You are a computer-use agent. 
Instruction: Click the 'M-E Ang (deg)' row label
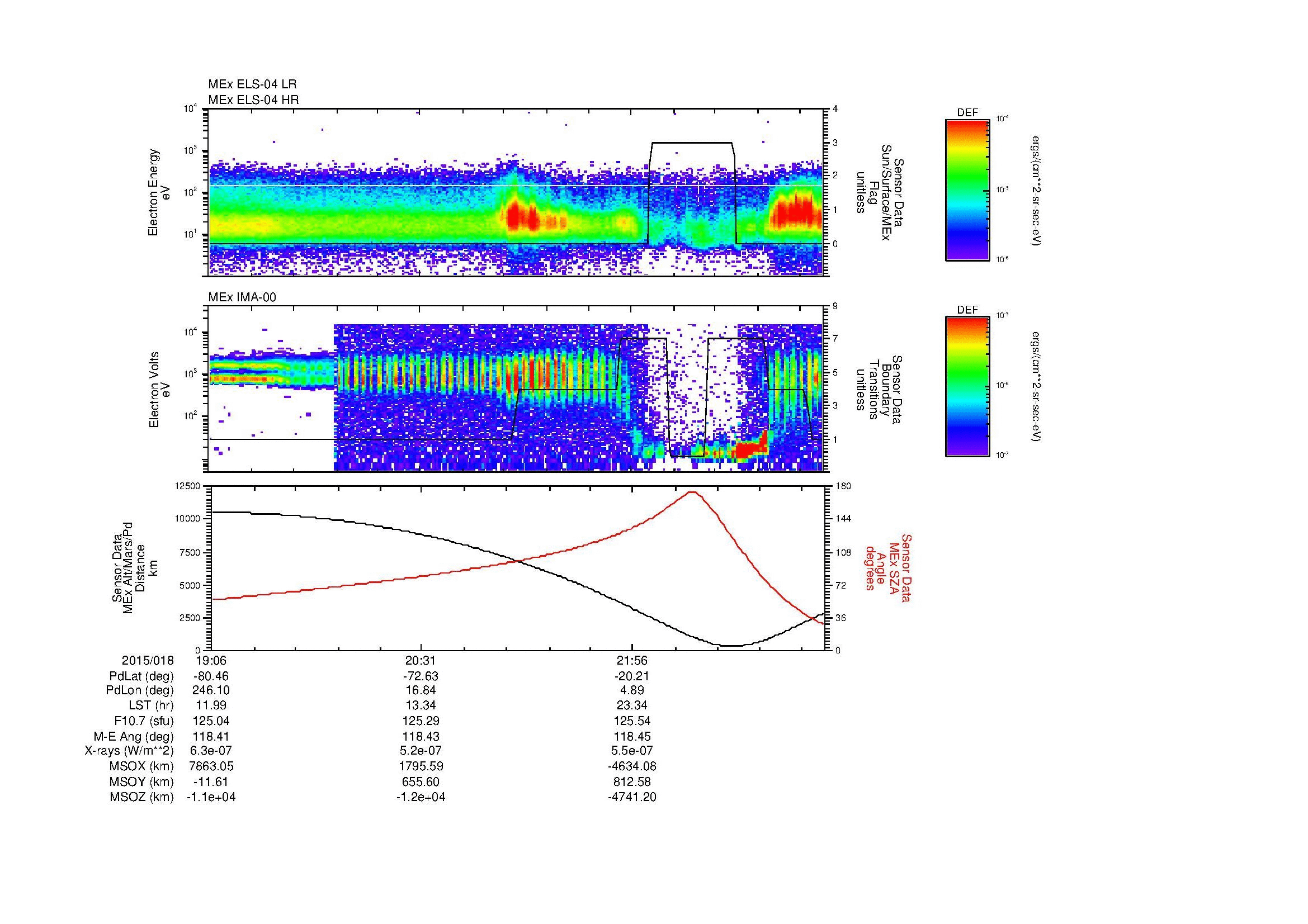tap(134, 736)
